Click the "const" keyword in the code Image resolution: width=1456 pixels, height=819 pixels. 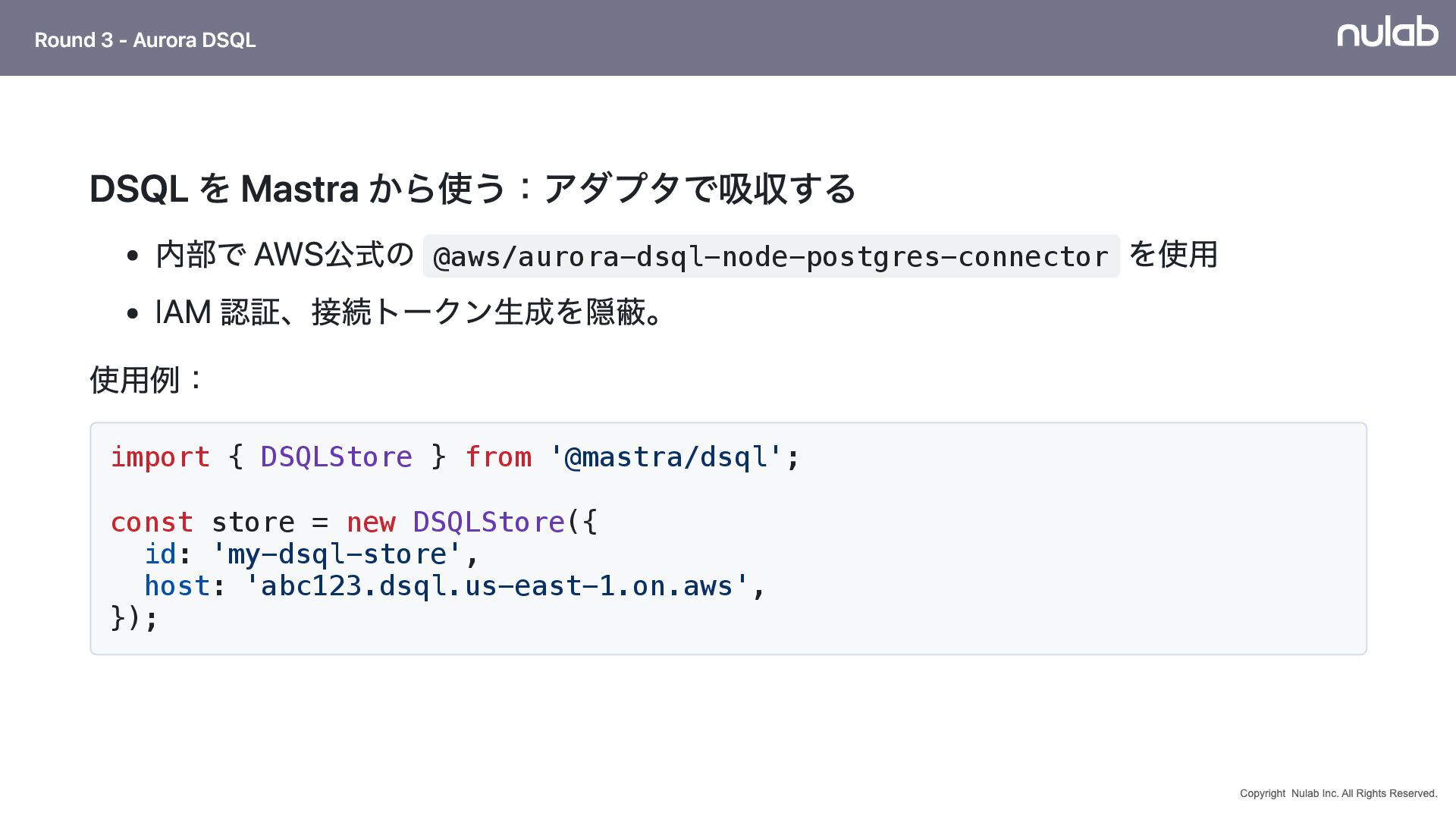coord(152,522)
